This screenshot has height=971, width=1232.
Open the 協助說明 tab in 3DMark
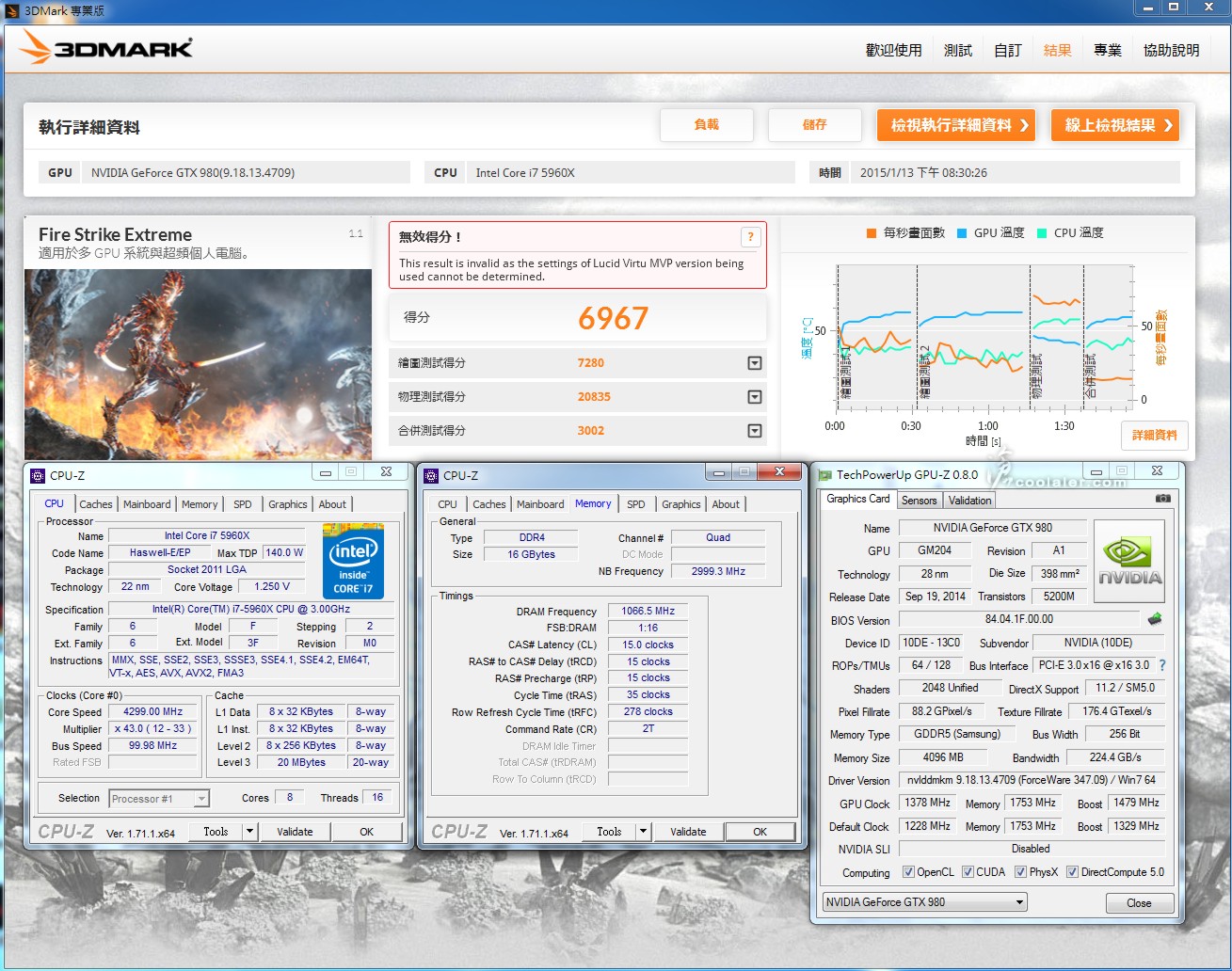click(x=1171, y=50)
